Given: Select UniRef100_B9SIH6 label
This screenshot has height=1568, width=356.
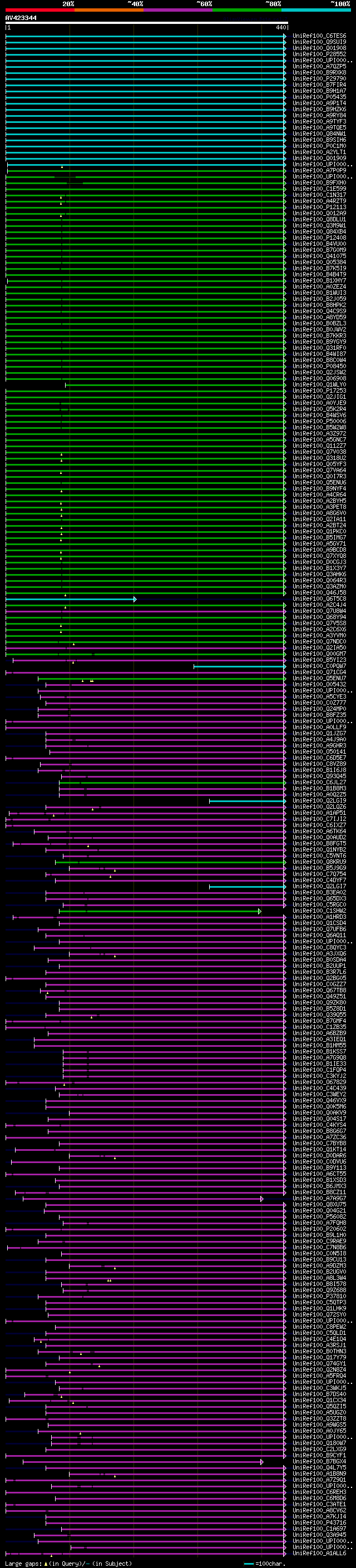Looking at the screenshot, I should pyautogui.click(x=319, y=140).
